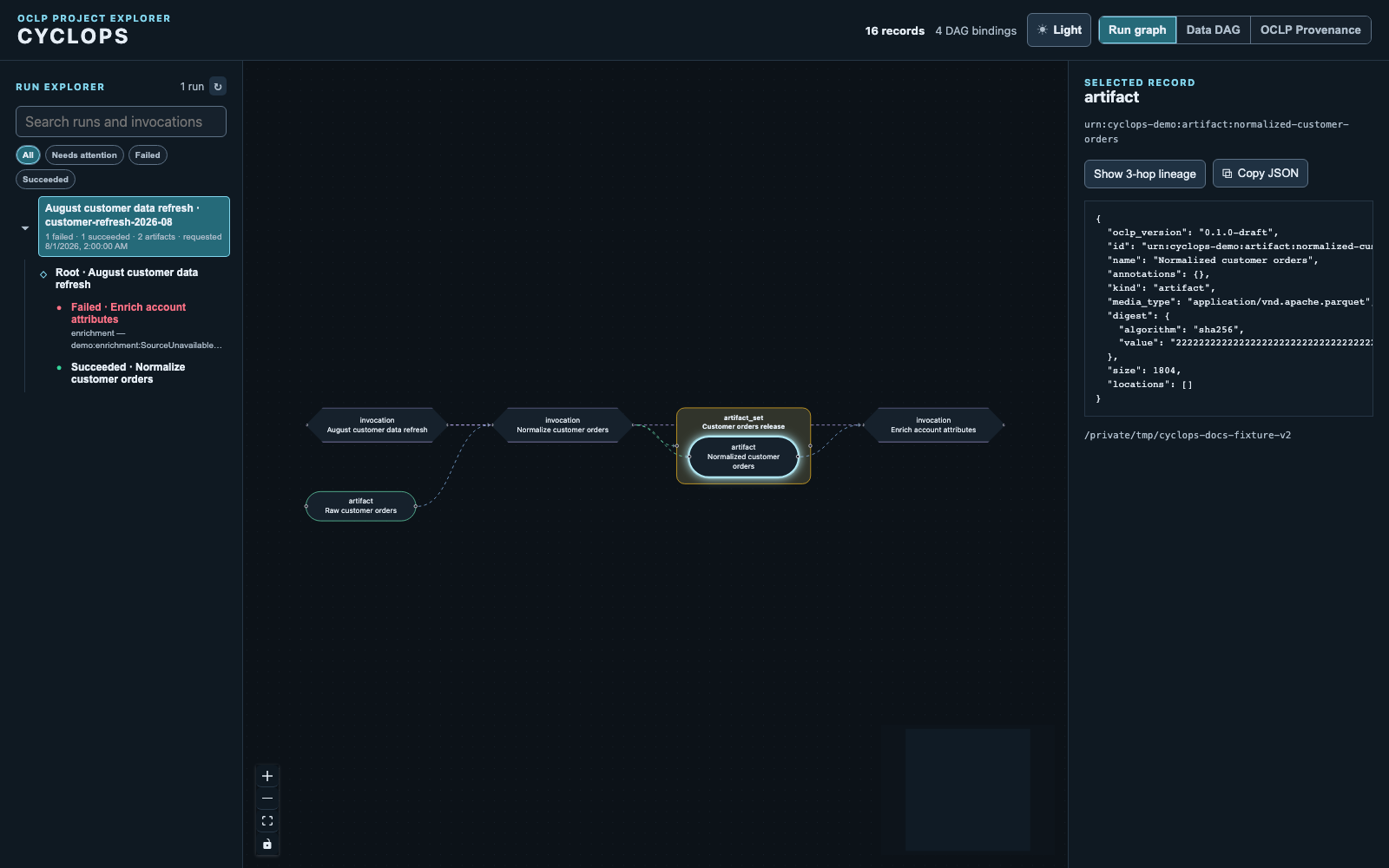Select the Succeeded Normalize customer orders row
This screenshot has width=1389, height=868.
(x=139, y=373)
